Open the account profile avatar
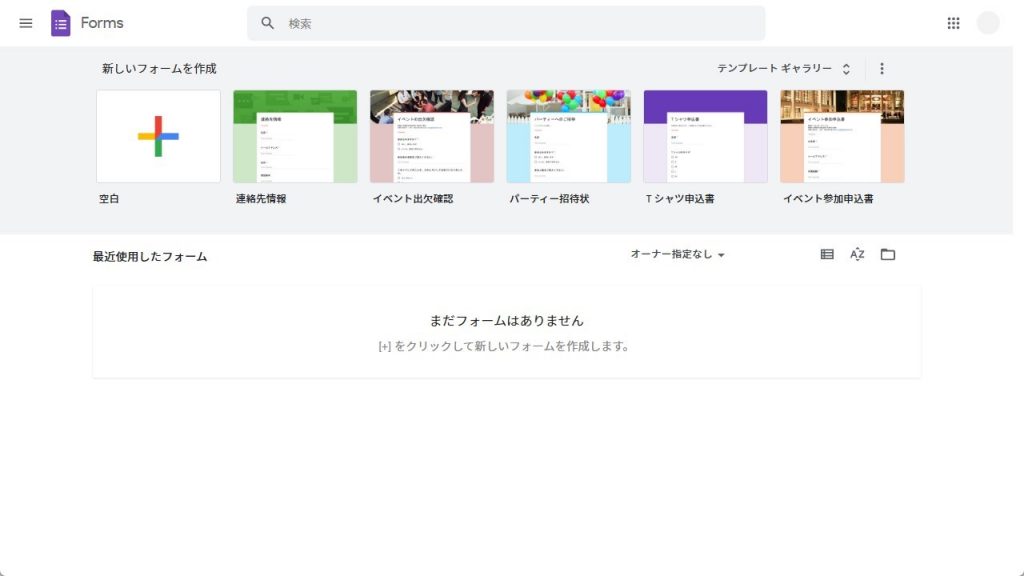 click(x=988, y=23)
